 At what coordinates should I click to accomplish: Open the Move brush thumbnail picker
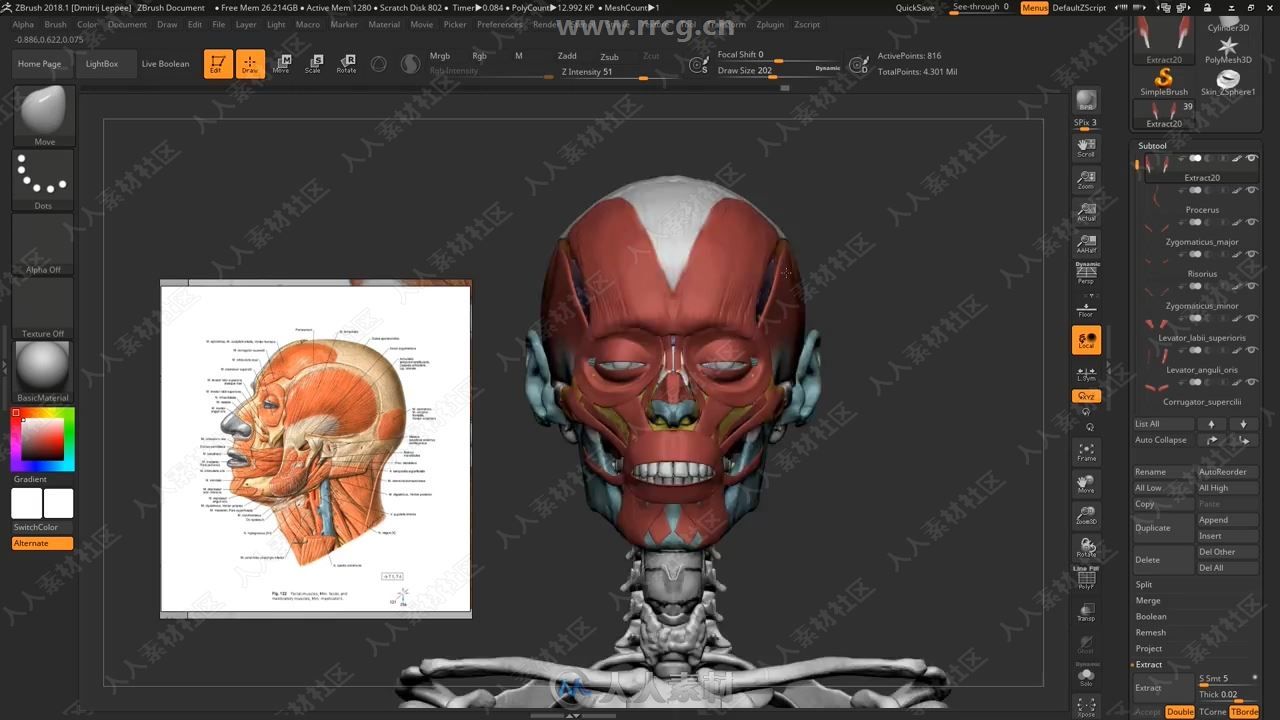[44, 117]
